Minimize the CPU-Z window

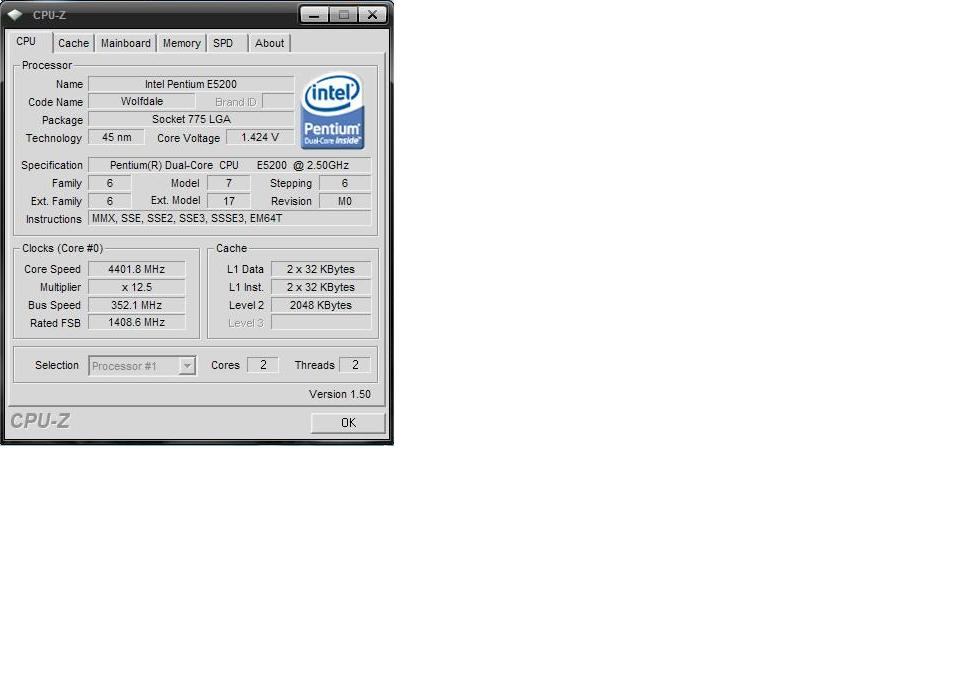click(x=314, y=15)
